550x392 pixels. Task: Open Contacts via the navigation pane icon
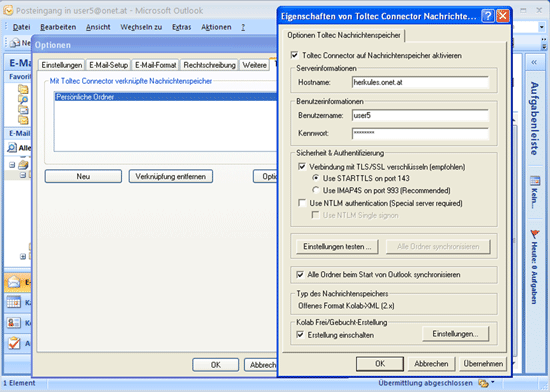tap(14, 323)
